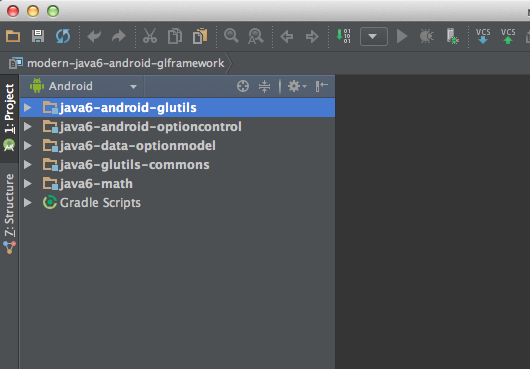The image size is (530, 369).
Task: Navigate Back with left arrow icon
Action: (x=287, y=36)
